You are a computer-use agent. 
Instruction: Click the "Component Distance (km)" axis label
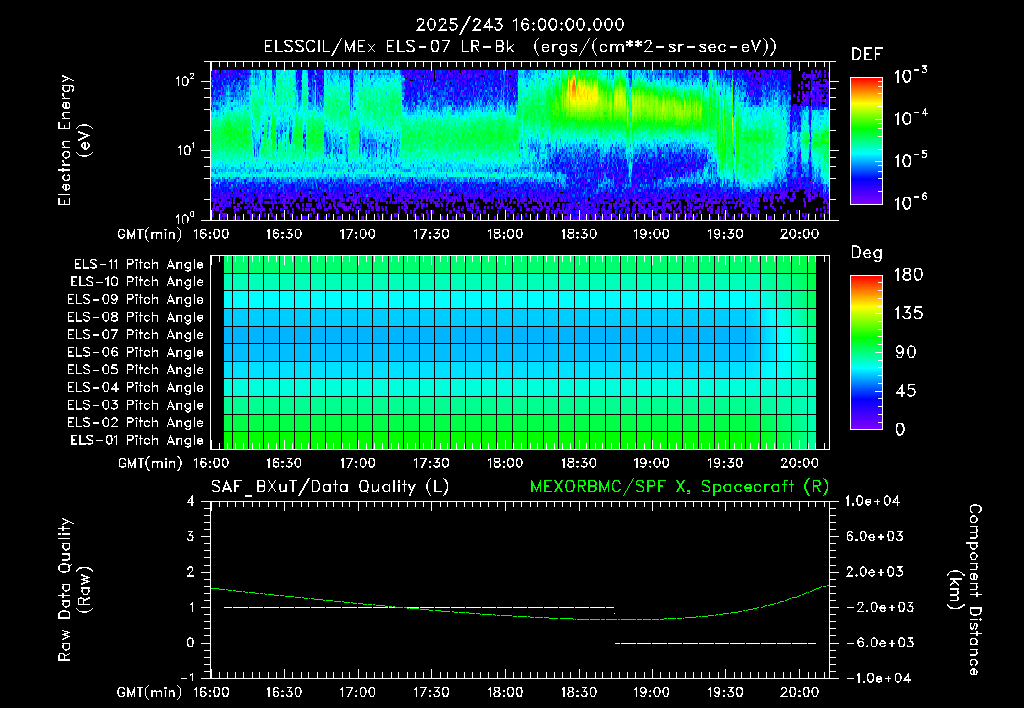pyautogui.click(x=965, y=589)
